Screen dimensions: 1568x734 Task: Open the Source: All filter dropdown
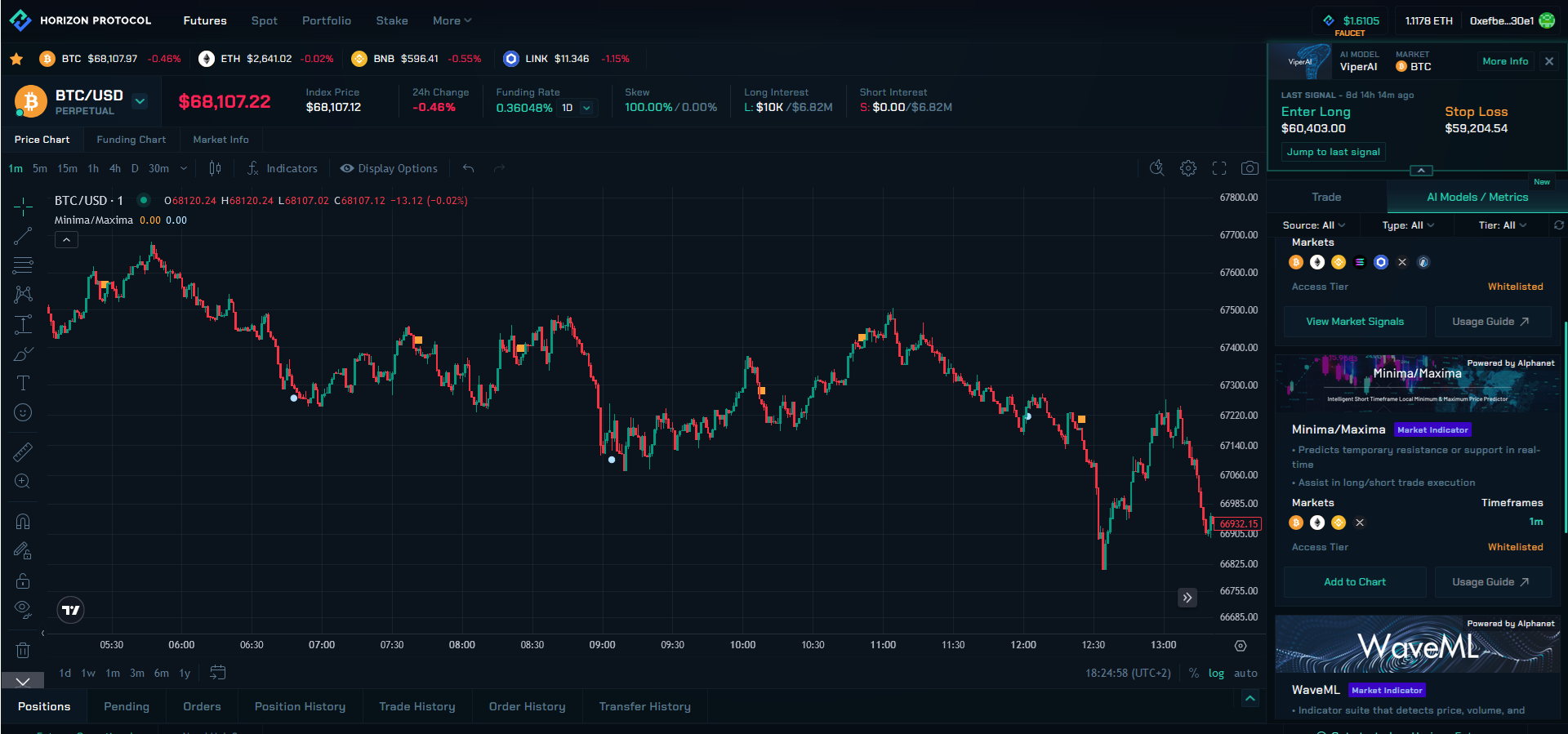click(x=1313, y=225)
